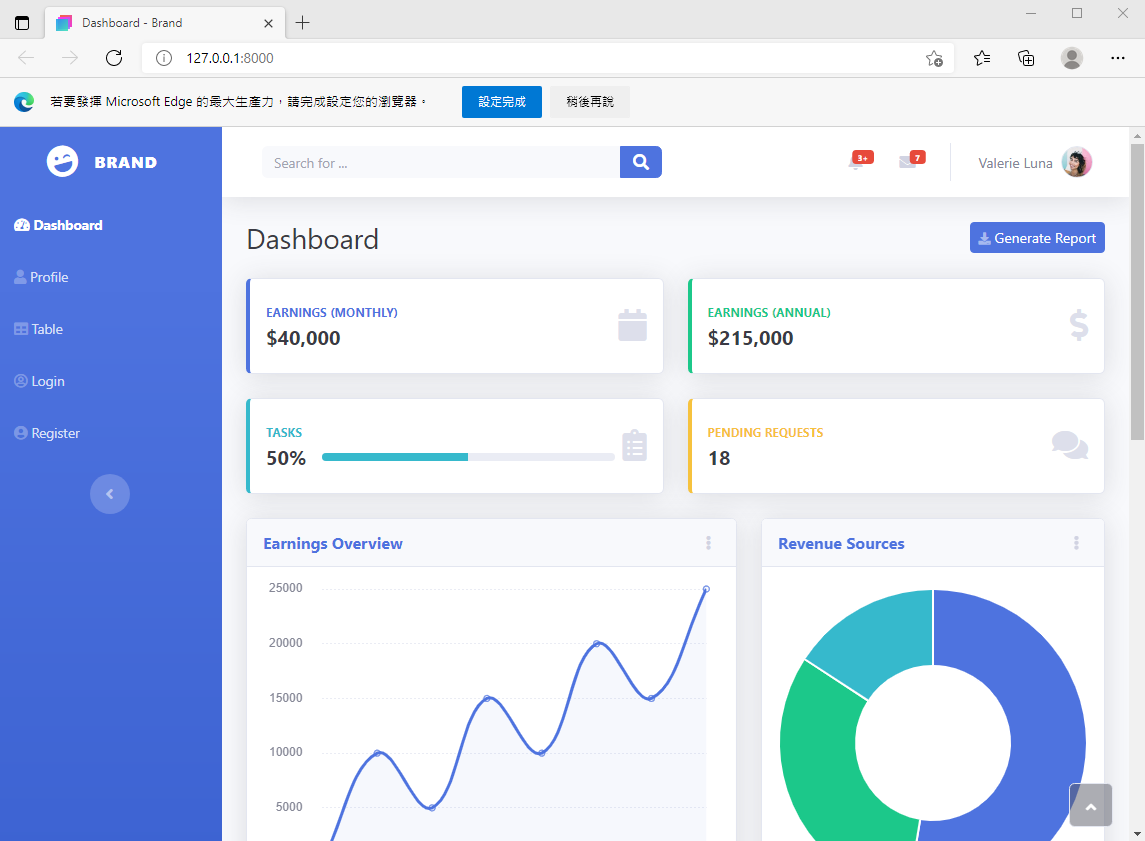Click the Valerie Luna avatar picture
This screenshot has height=841, width=1145.
[1077, 163]
